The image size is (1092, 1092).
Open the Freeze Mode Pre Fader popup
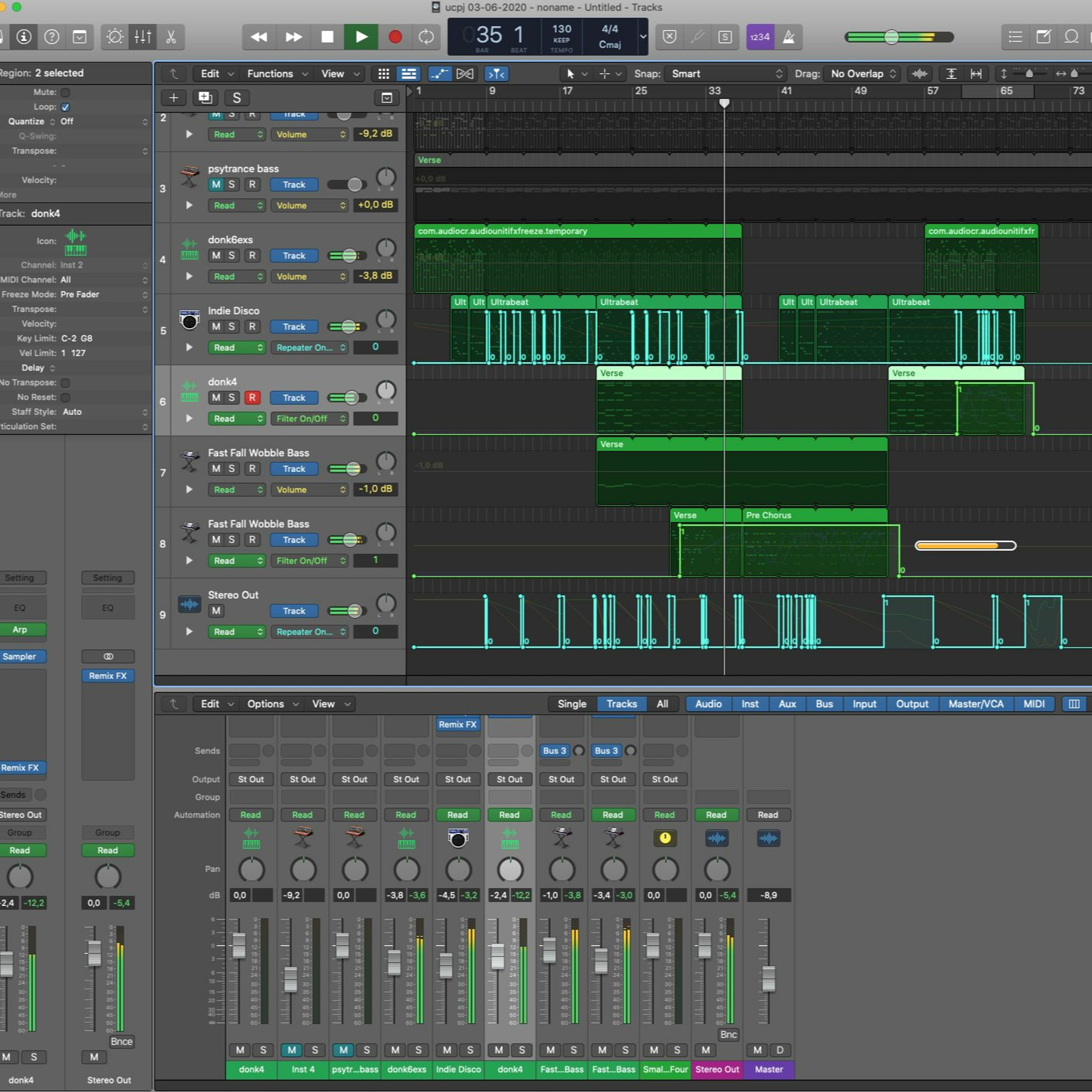point(104,294)
